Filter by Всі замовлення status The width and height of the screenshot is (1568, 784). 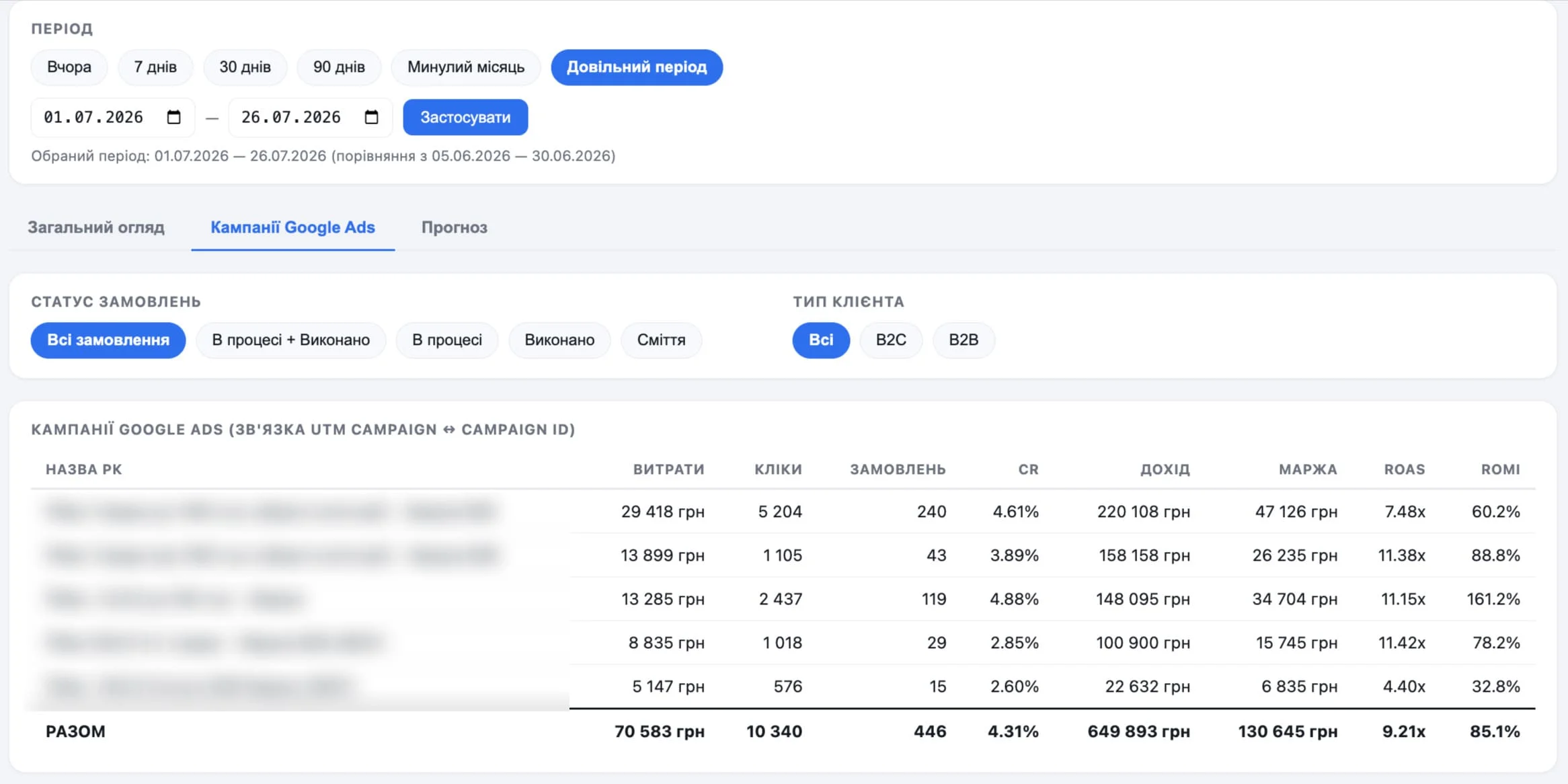tap(108, 340)
